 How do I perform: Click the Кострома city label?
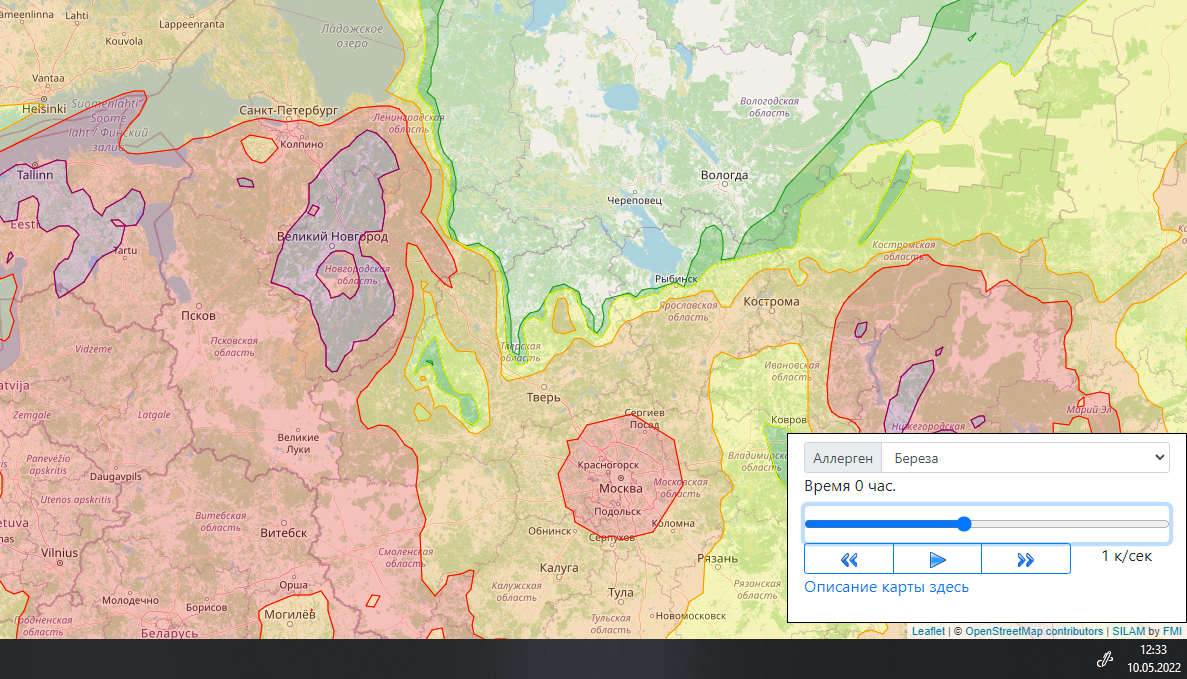click(x=771, y=301)
